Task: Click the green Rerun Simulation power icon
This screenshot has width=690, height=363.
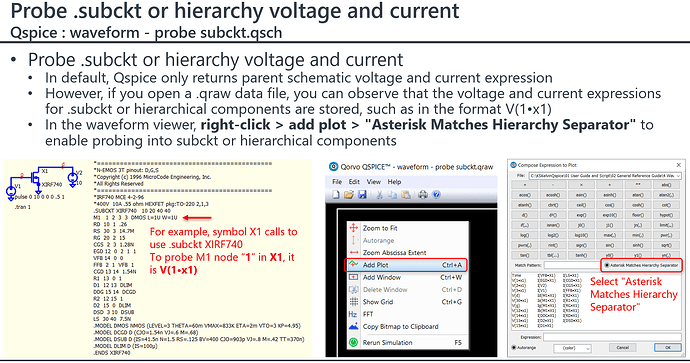Action: [353, 342]
